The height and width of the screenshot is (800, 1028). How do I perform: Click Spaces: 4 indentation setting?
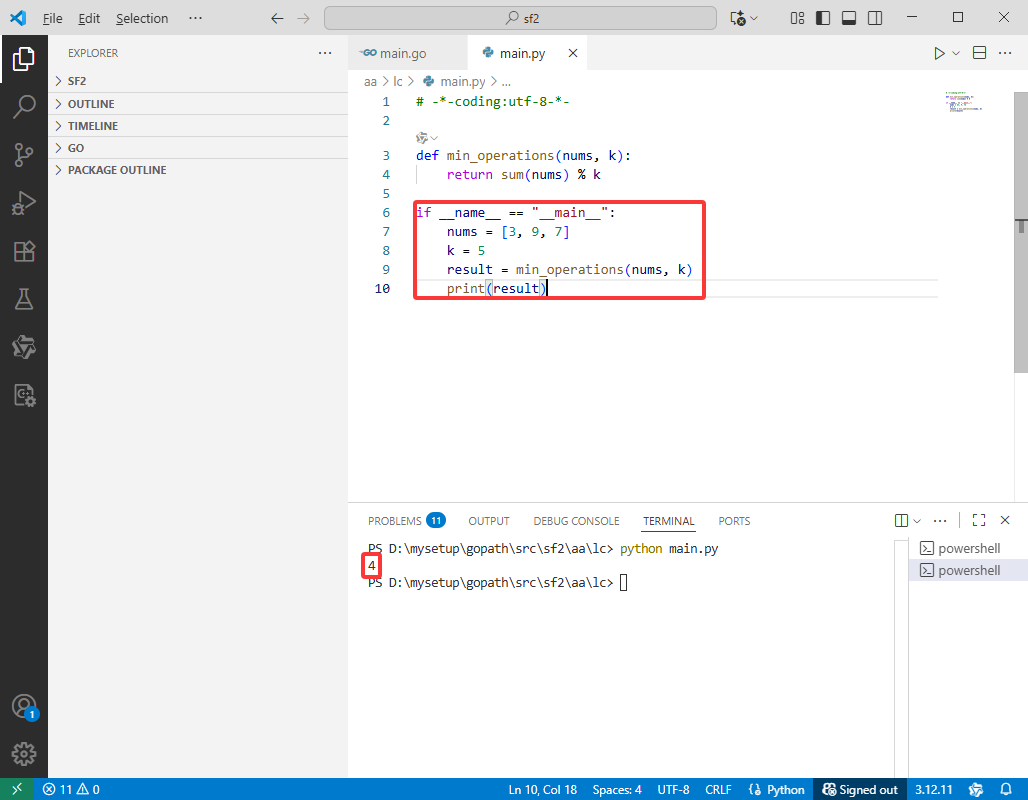pyautogui.click(x=617, y=790)
